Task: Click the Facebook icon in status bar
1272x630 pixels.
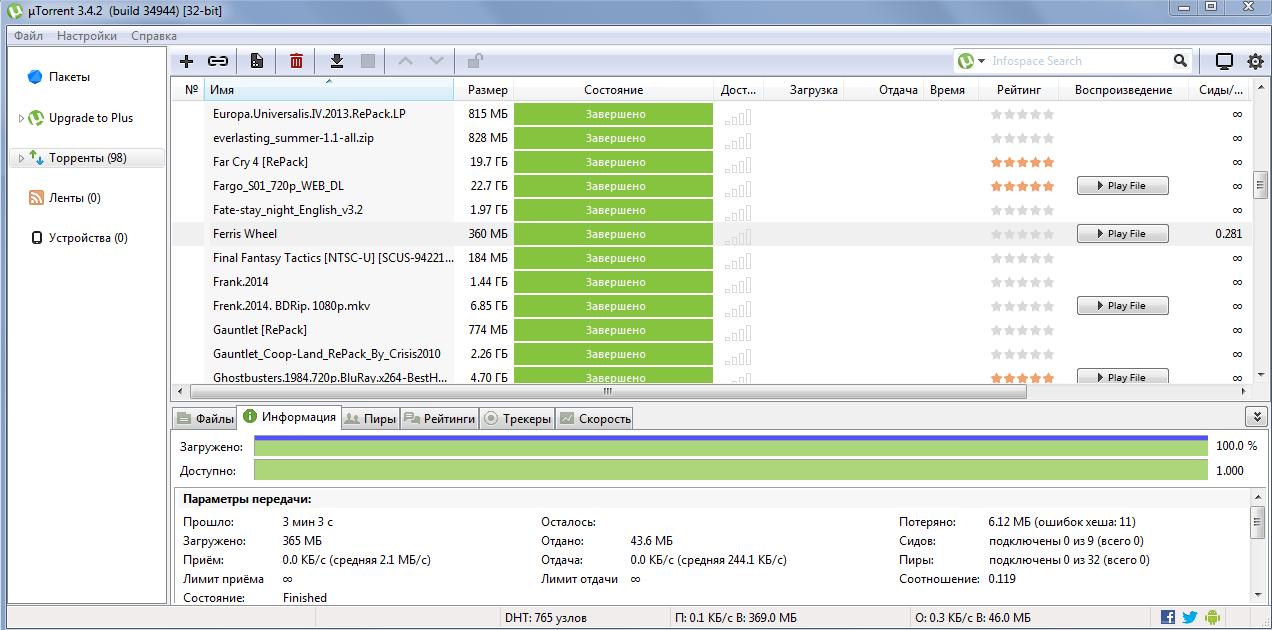Action: [x=1168, y=617]
